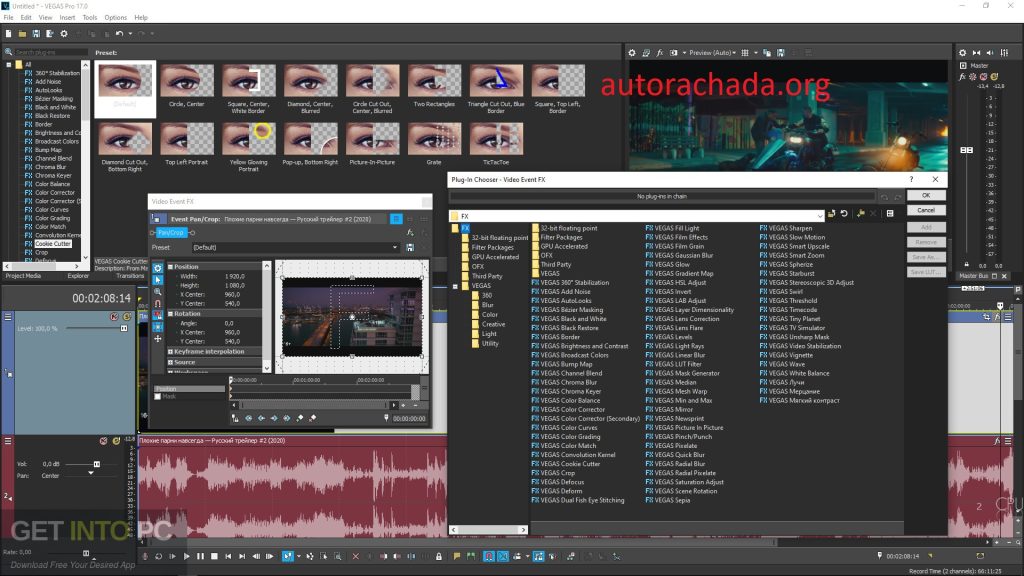1024x576 pixels.
Task: Open plug-in chain fx icon in Video Event FX
Action: [x=410, y=232]
